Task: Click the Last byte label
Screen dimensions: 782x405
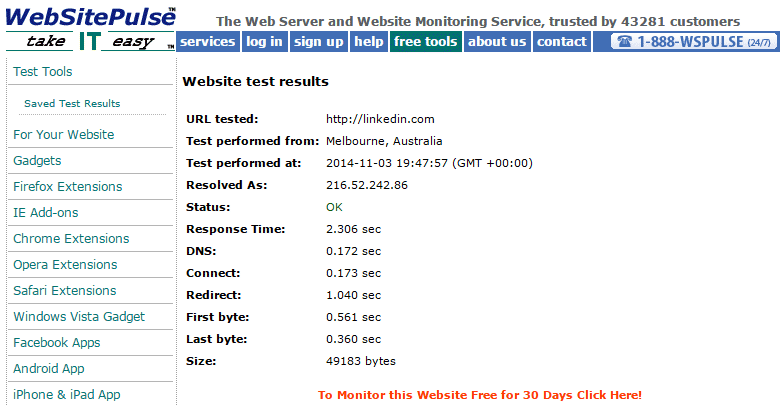Action: [216, 339]
